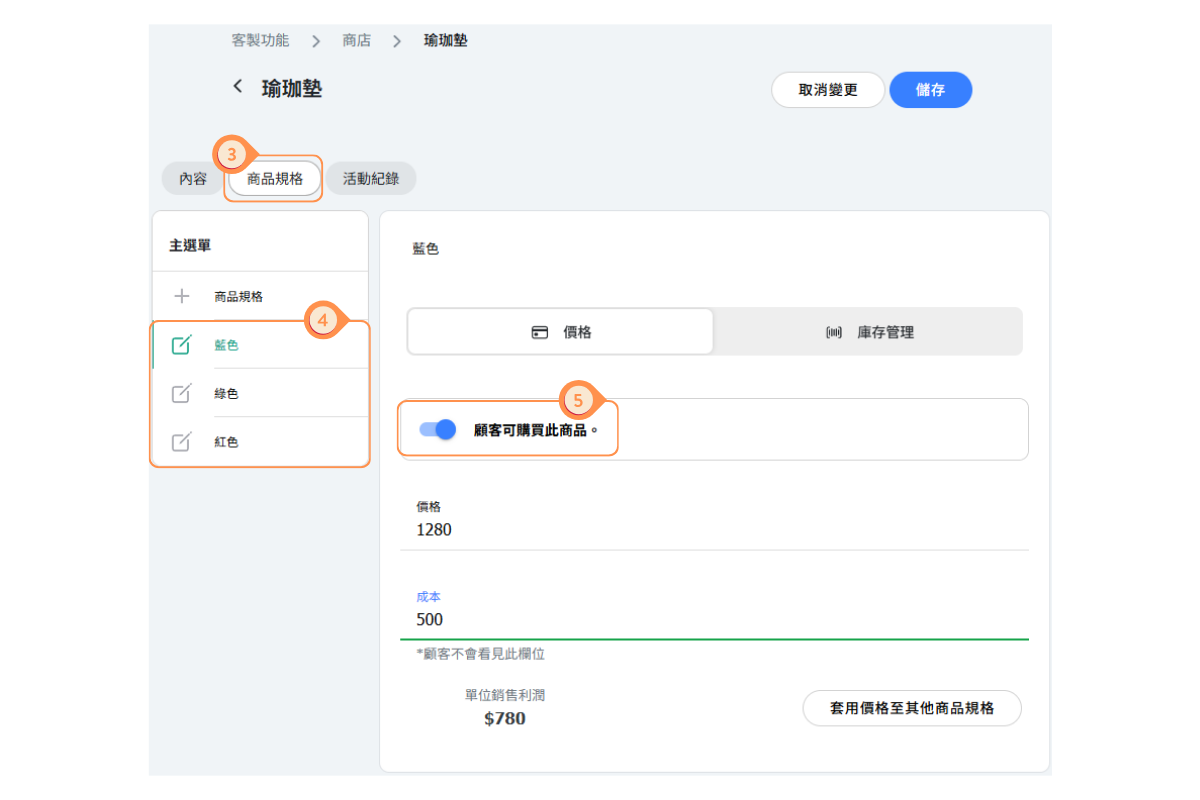
Task: Select the 綠色 variant in the menu
Action: click(x=227, y=393)
